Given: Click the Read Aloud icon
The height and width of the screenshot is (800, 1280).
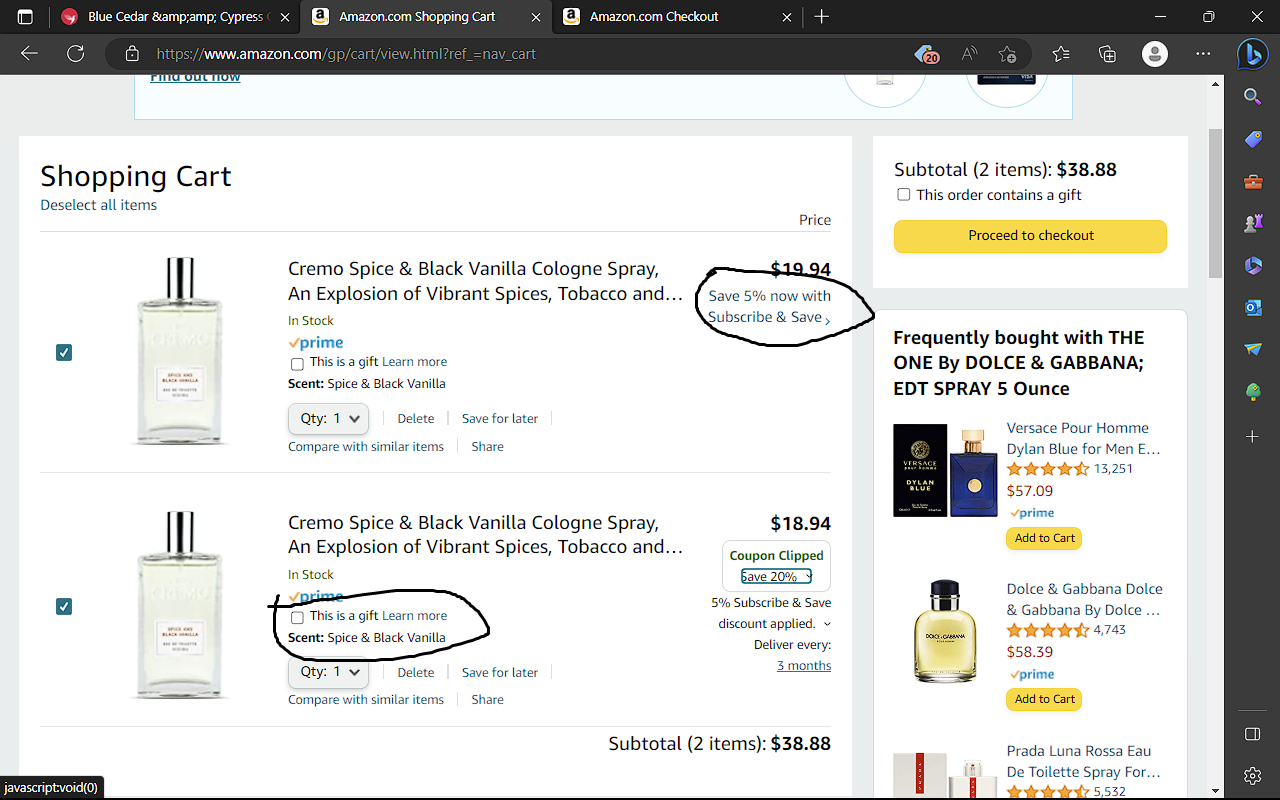Looking at the screenshot, I should [969, 54].
